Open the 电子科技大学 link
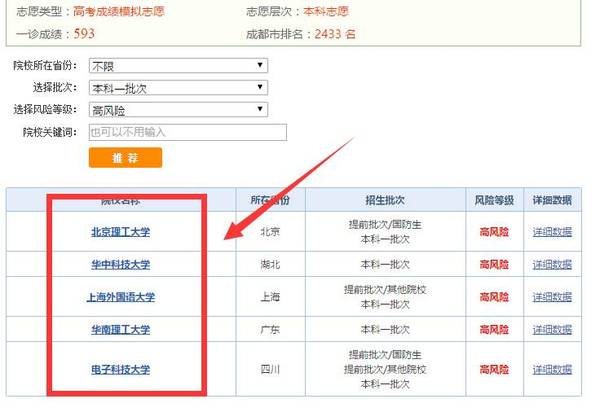Image resolution: width=600 pixels, height=412 pixels. (x=121, y=370)
